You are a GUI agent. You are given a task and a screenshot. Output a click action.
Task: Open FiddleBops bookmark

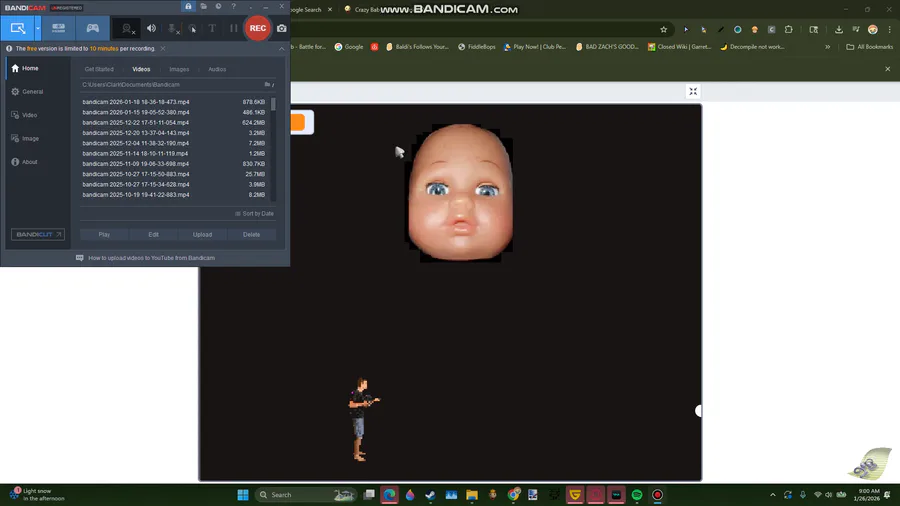[477, 47]
